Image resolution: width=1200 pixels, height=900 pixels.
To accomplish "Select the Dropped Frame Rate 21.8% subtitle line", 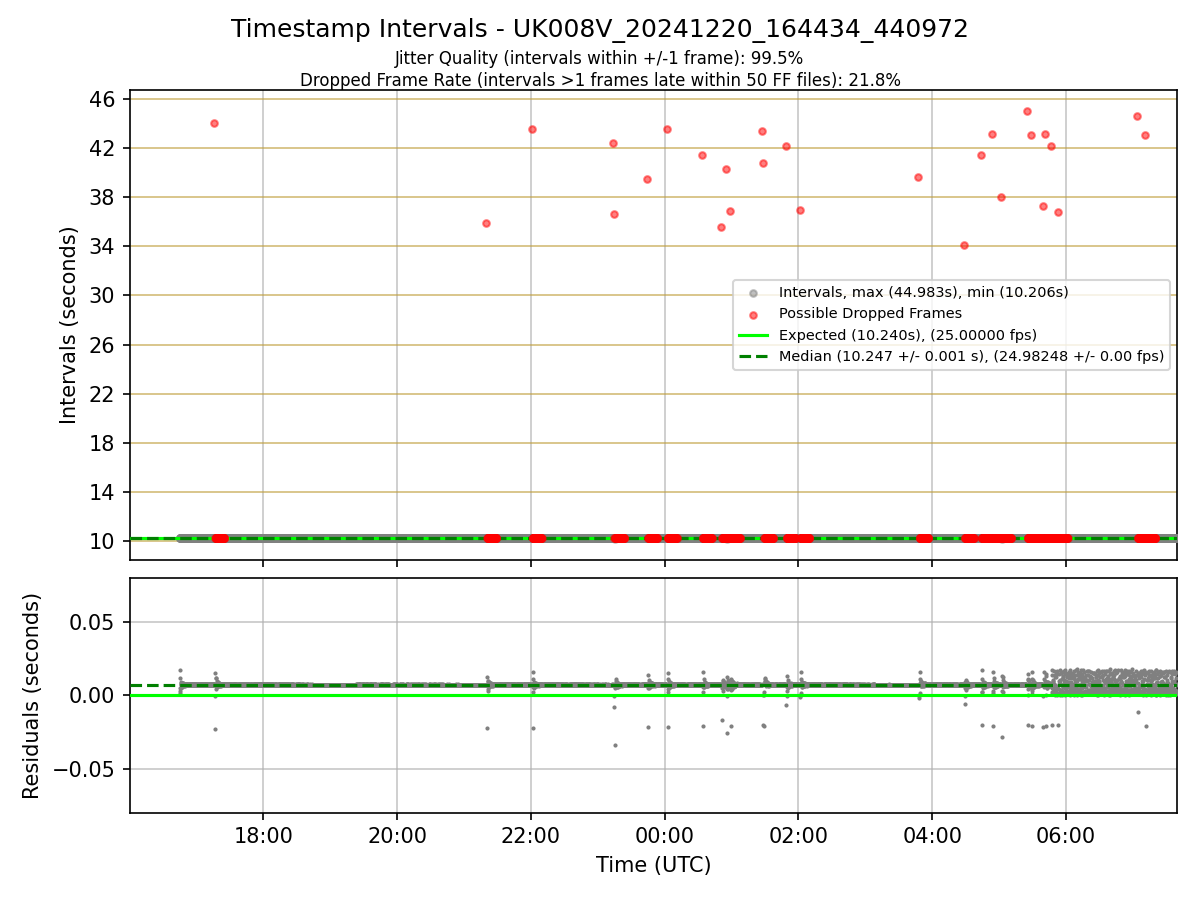I will 599,80.
